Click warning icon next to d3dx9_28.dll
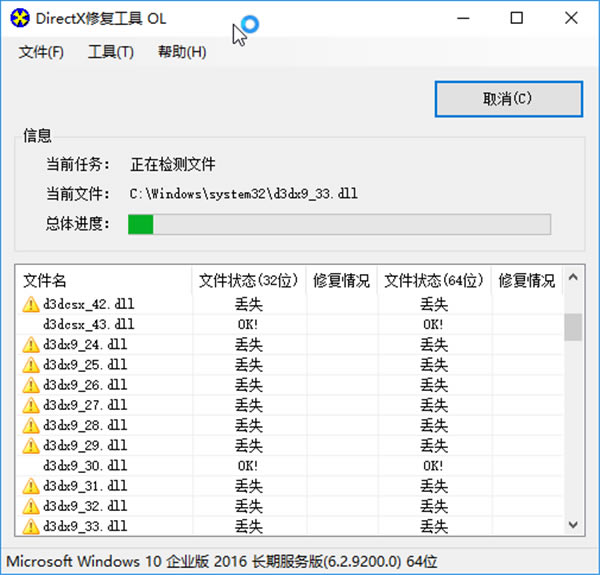Viewport: 600px width, 575px height. (30, 425)
